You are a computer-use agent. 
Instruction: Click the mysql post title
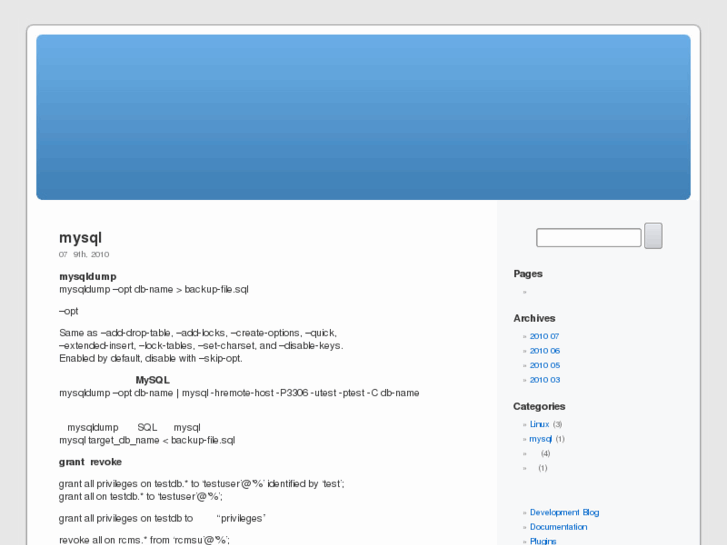tap(80, 238)
